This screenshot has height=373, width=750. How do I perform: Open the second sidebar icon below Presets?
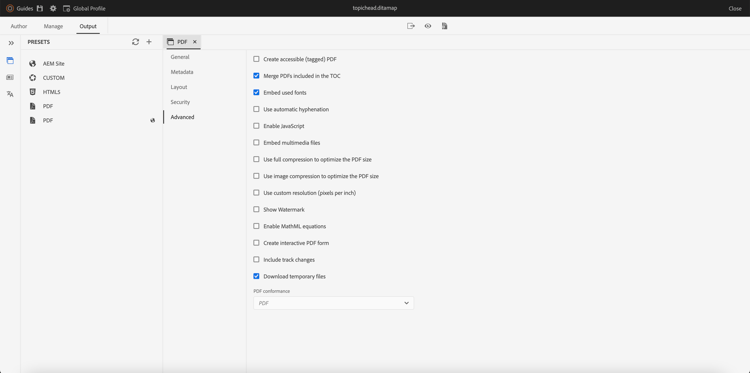point(10,77)
